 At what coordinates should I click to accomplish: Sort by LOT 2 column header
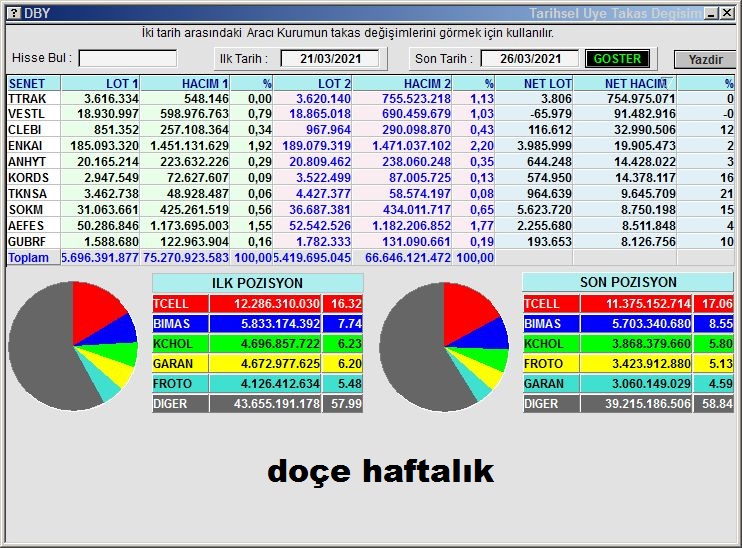point(312,83)
